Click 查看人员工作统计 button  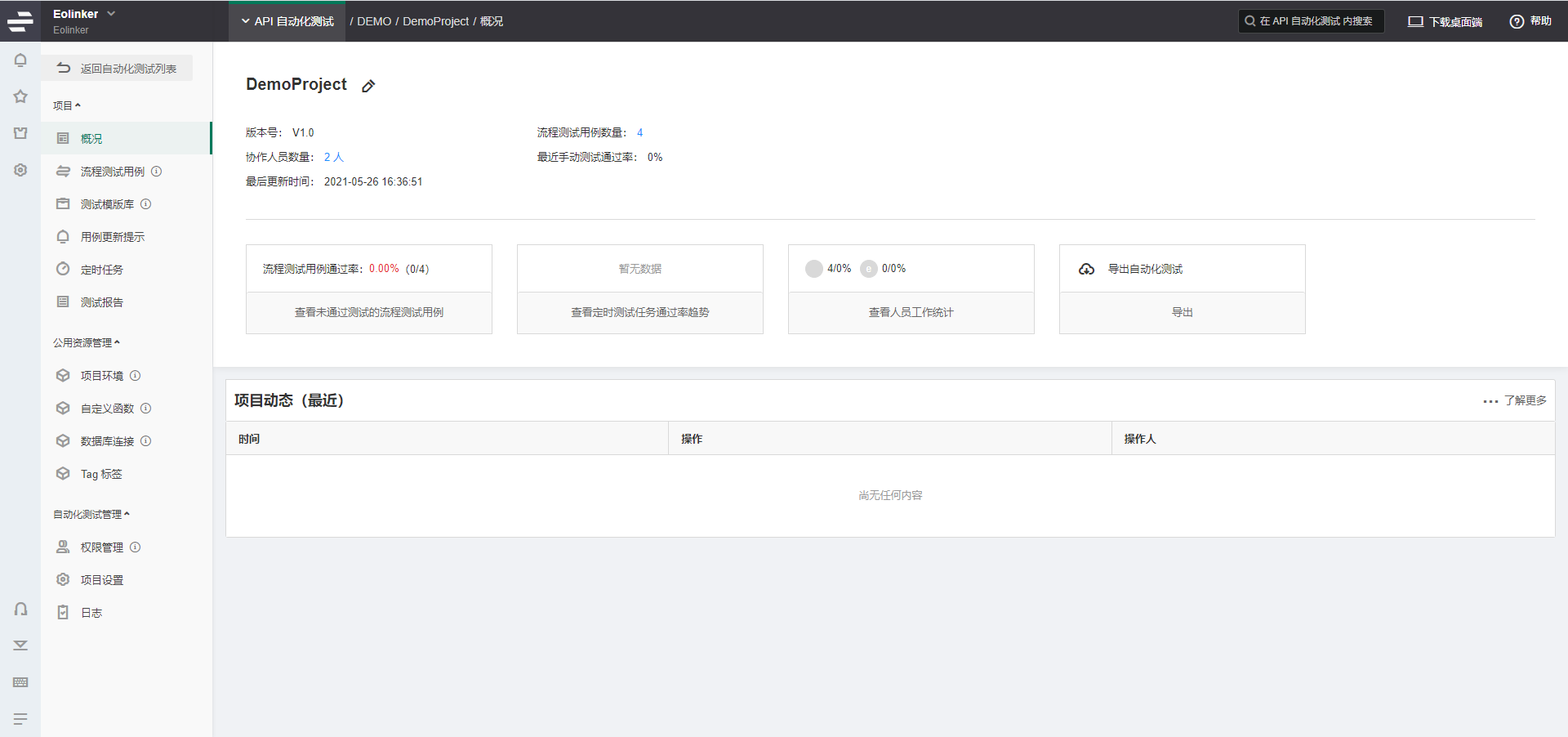(x=911, y=312)
